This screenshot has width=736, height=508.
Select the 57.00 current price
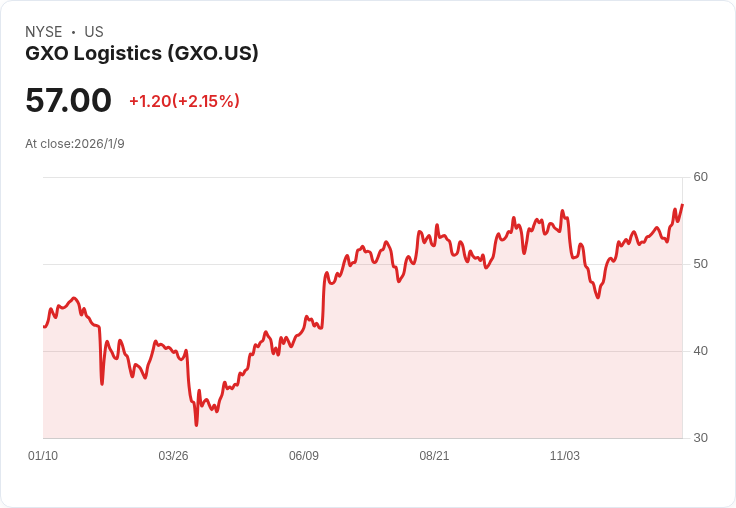coord(69,100)
